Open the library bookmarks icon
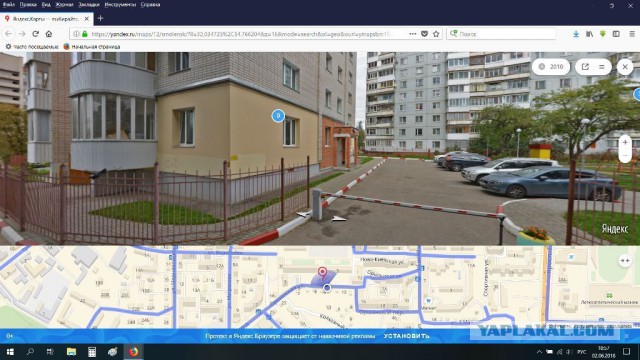The image size is (640, 360). click(589, 34)
